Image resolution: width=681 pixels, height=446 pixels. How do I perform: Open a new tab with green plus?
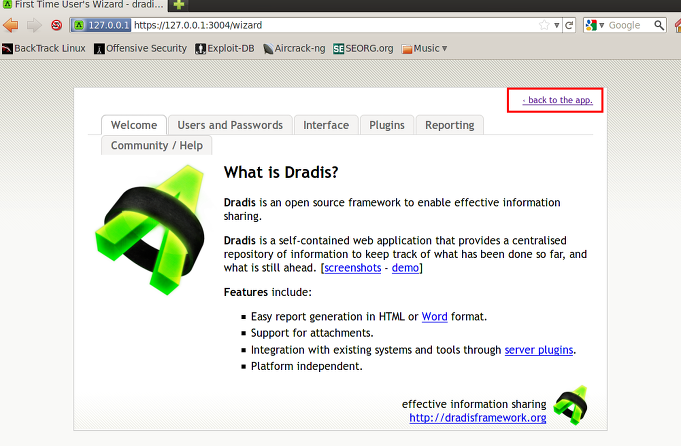pos(179,5)
